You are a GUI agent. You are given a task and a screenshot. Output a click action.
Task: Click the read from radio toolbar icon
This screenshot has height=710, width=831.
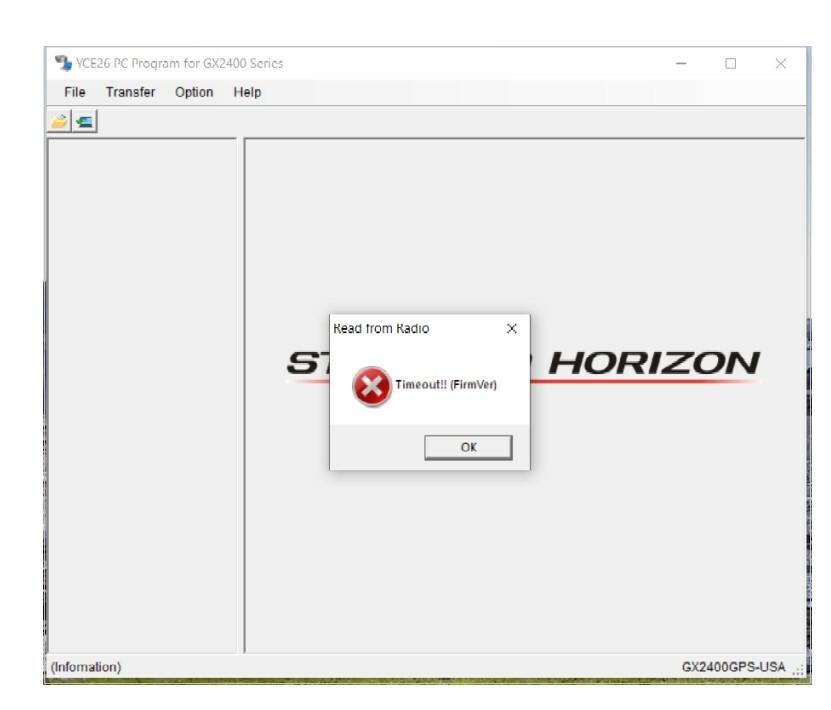pyautogui.click(x=84, y=121)
